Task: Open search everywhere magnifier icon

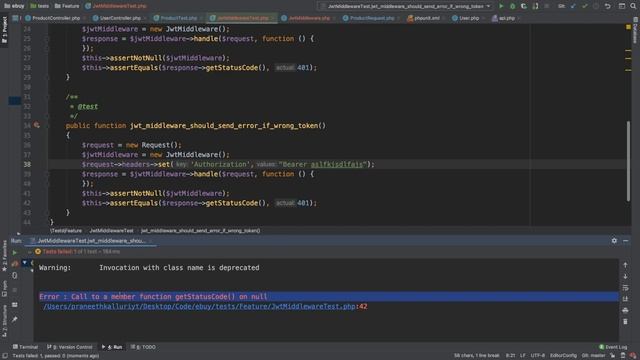Action: point(633,6)
